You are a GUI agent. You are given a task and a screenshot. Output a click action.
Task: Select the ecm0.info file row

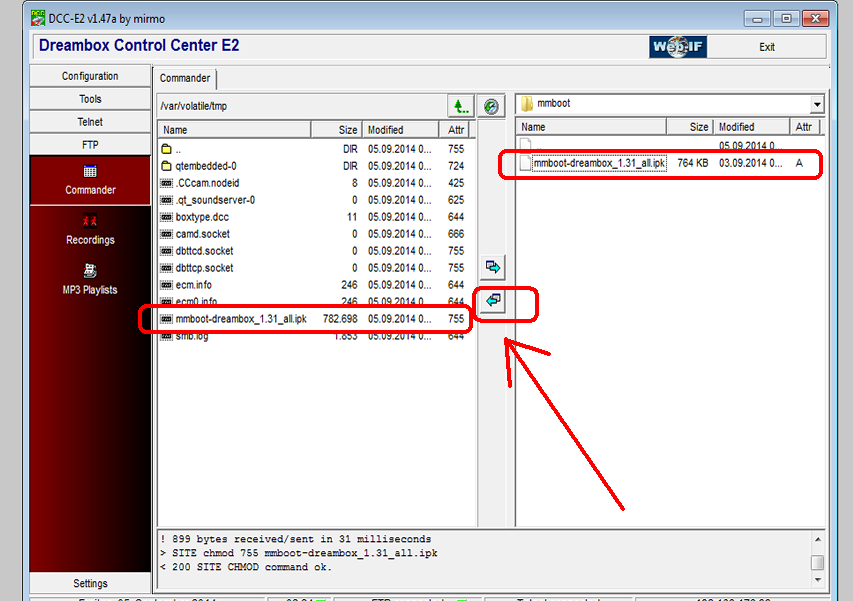coord(313,301)
